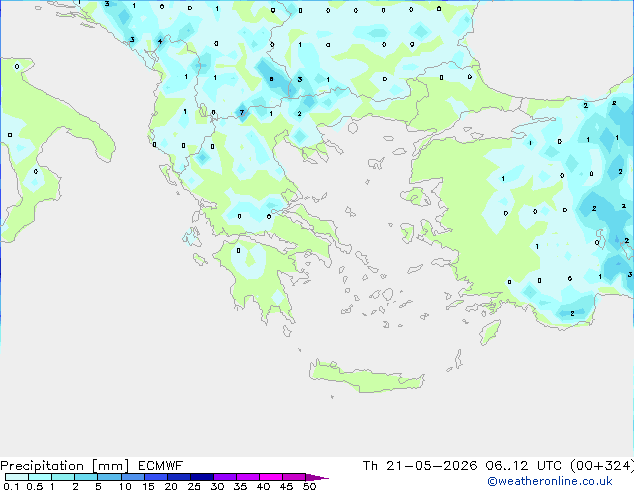
Task: Click the '(00+324)' forecast offset text
Action: (602, 466)
